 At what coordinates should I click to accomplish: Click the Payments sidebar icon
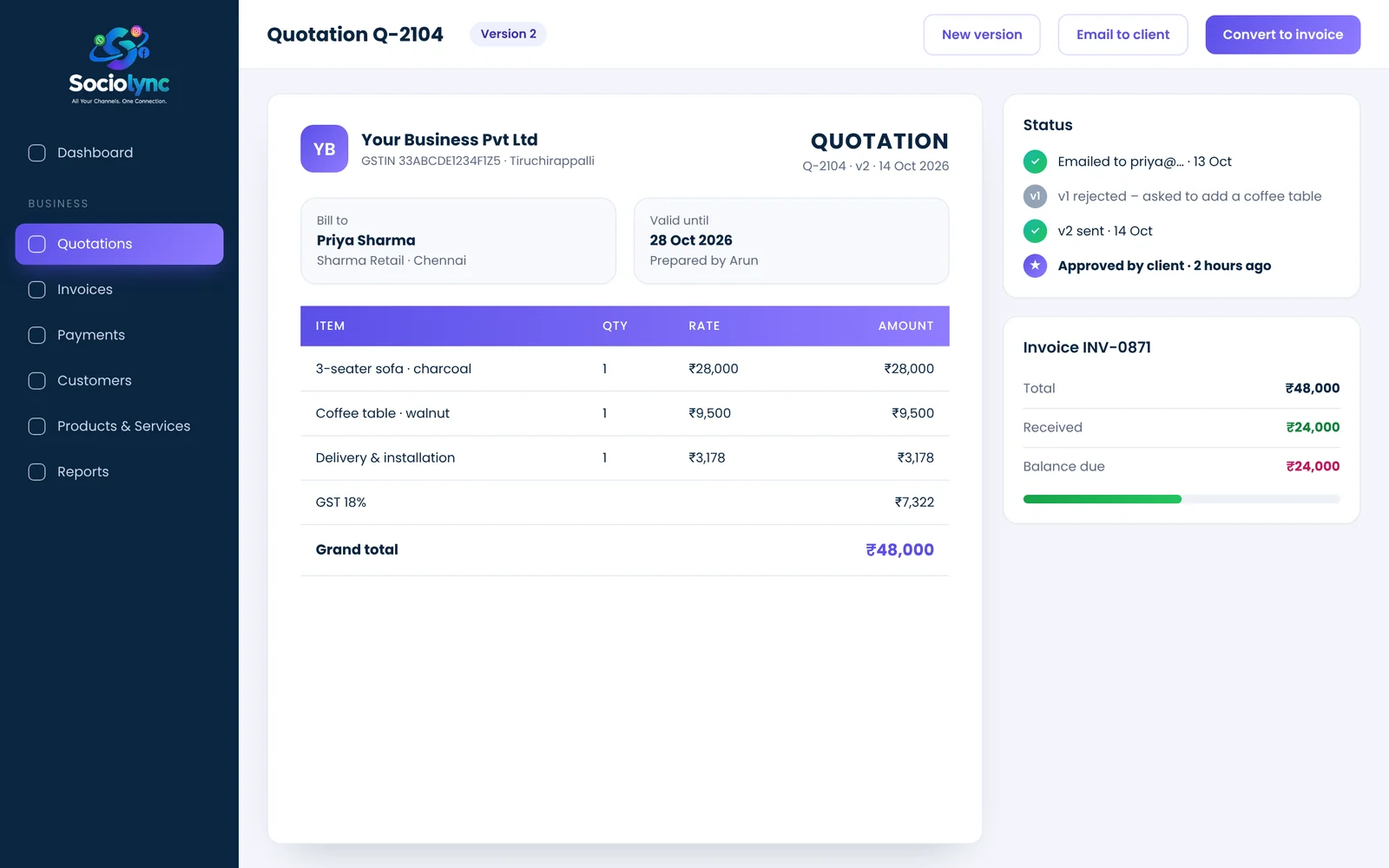36,335
